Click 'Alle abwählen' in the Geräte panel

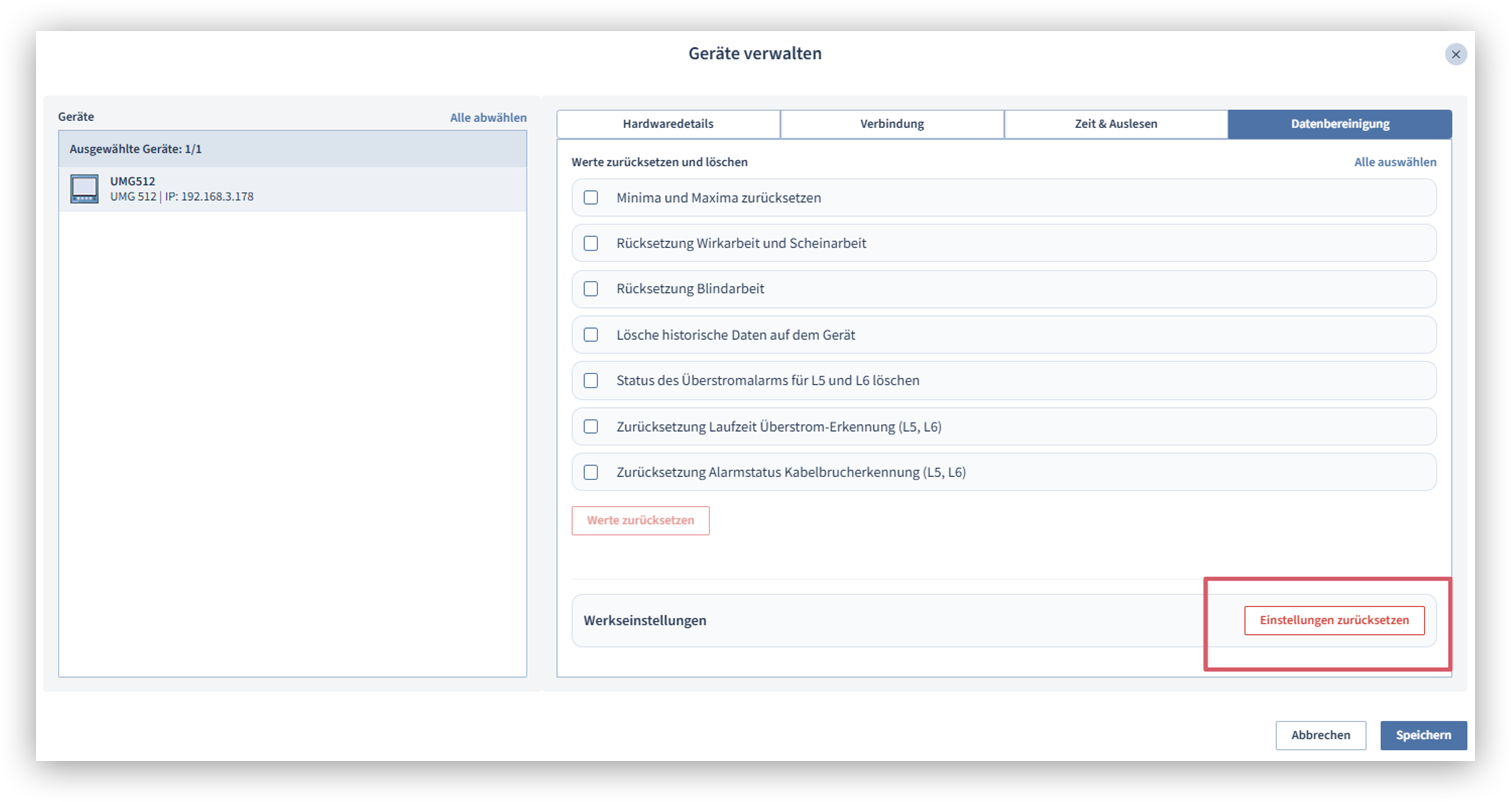(x=489, y=117)
